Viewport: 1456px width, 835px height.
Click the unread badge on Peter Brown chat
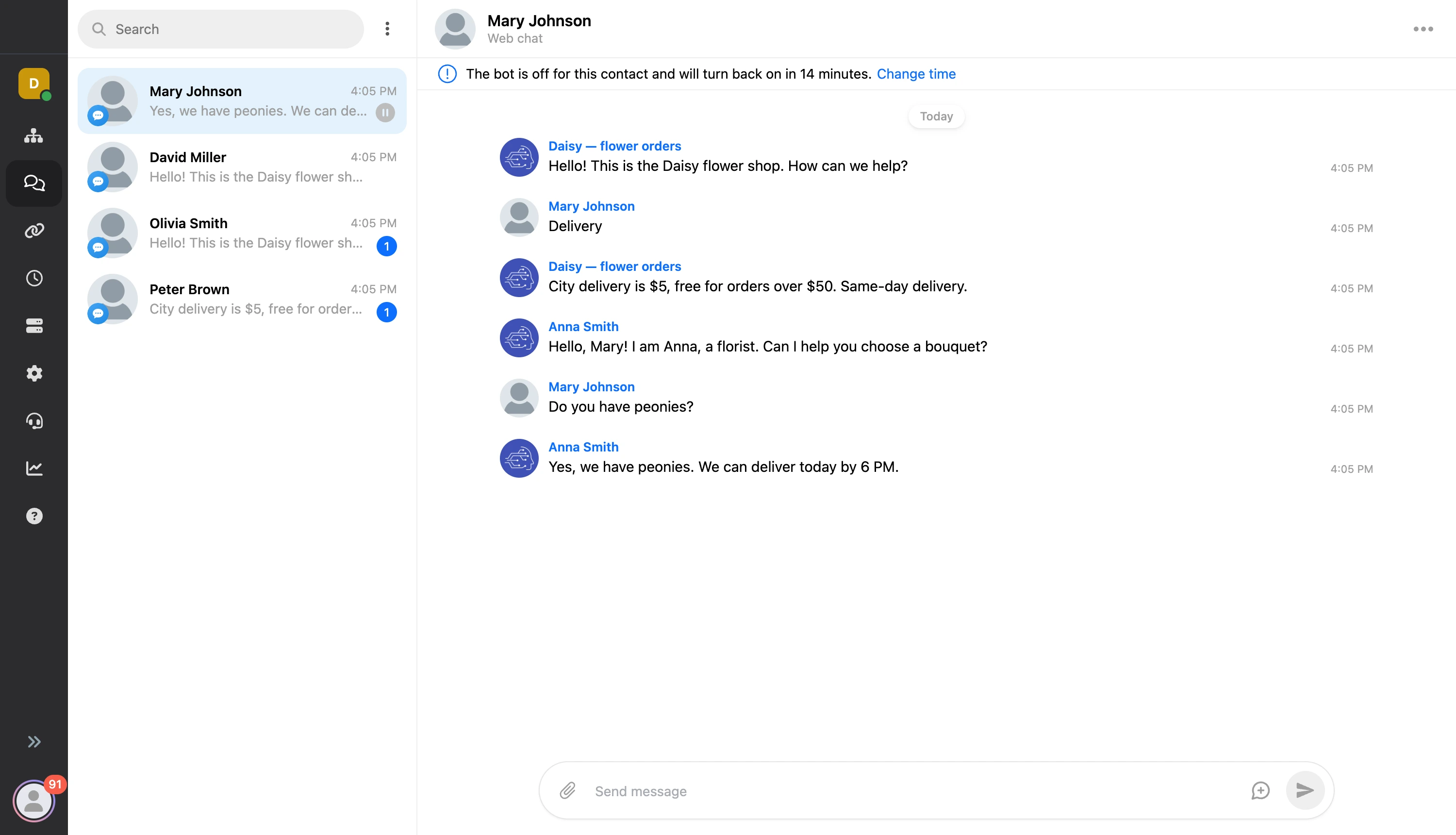pyautogui.click(x=386, y=312)
